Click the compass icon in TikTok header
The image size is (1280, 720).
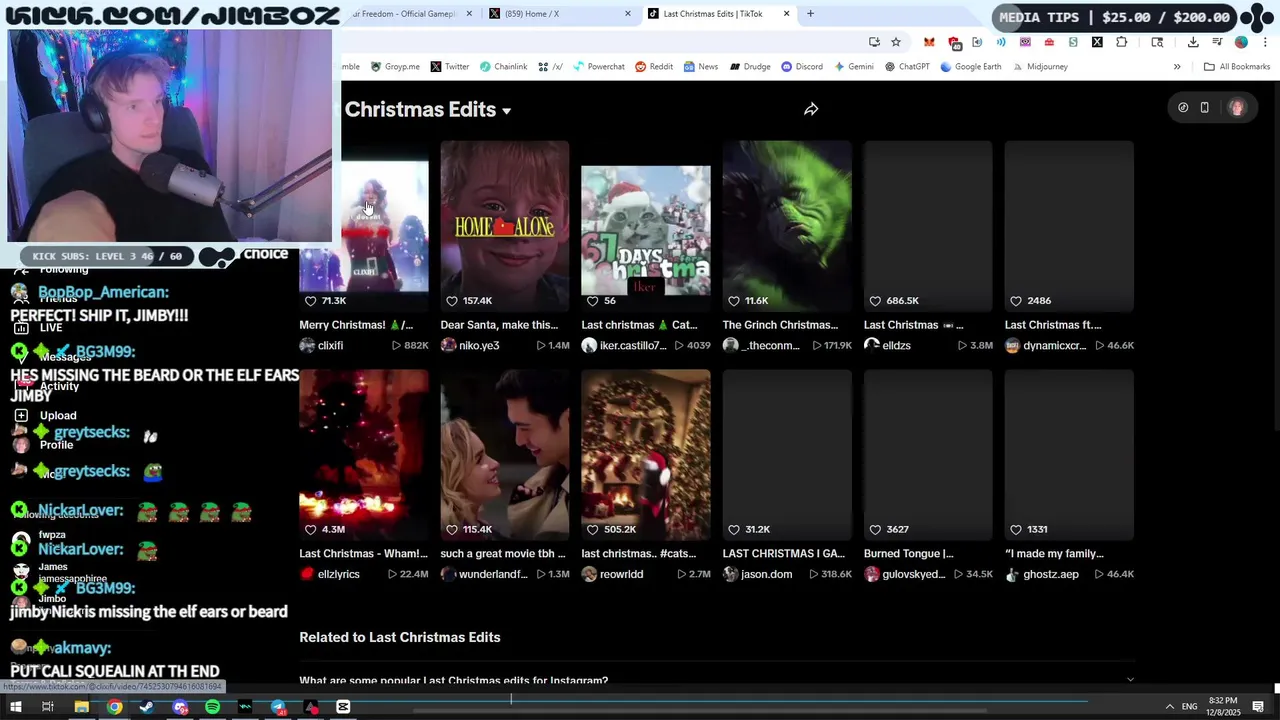coord(1183,108)
